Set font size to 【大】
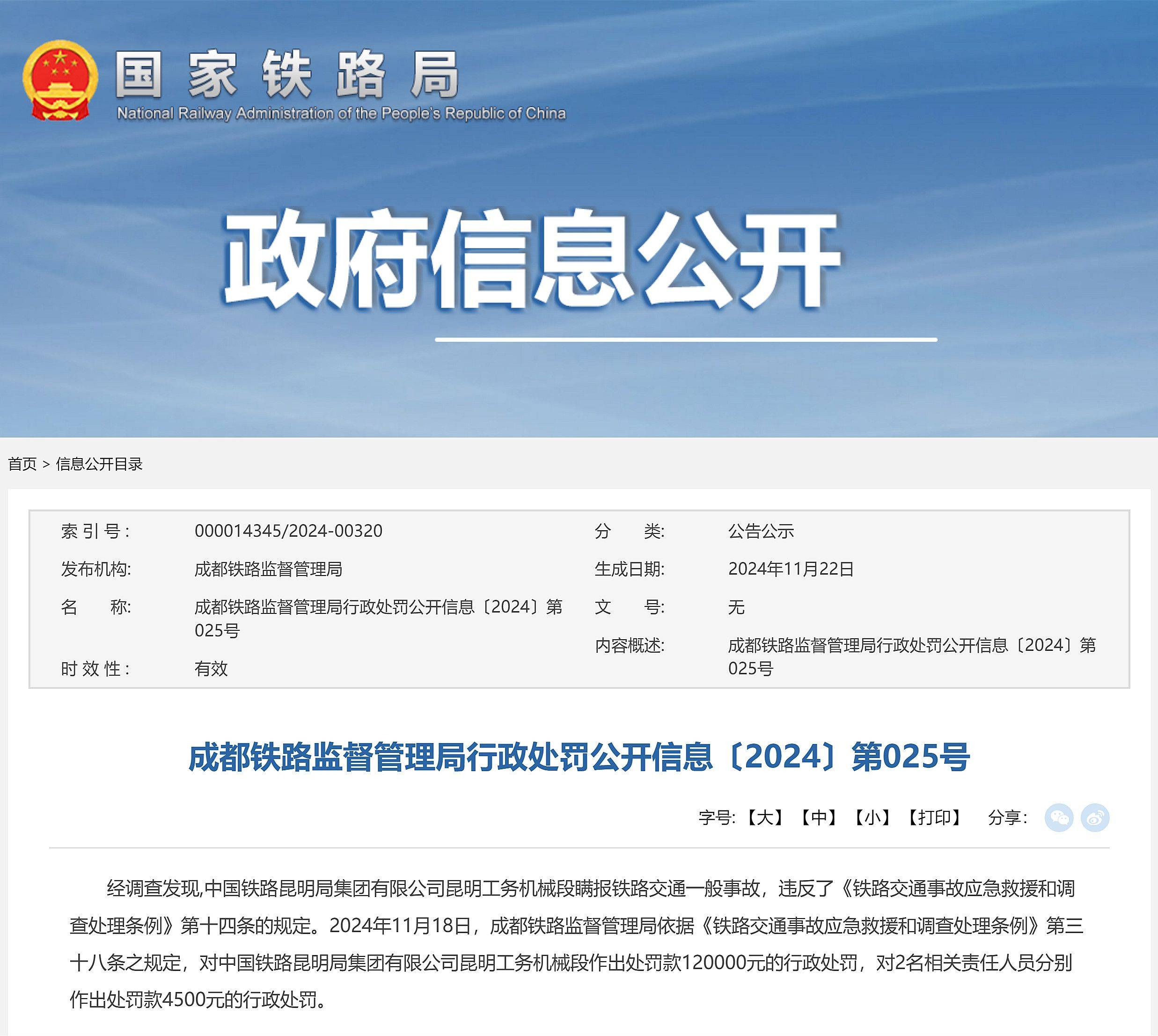Viewport: 1158px width, 1036px height. [x=765, y=818]
